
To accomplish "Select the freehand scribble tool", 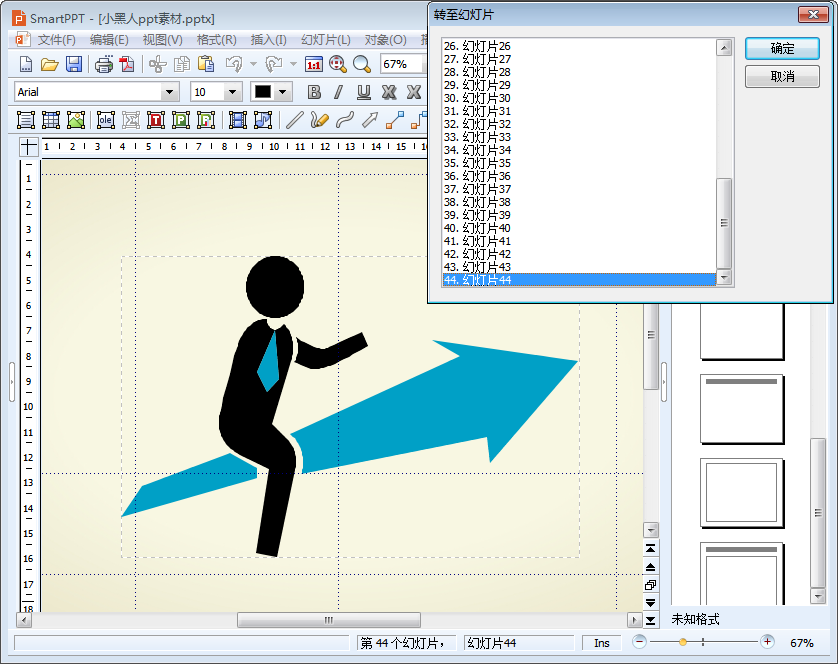I will point(319,120).
